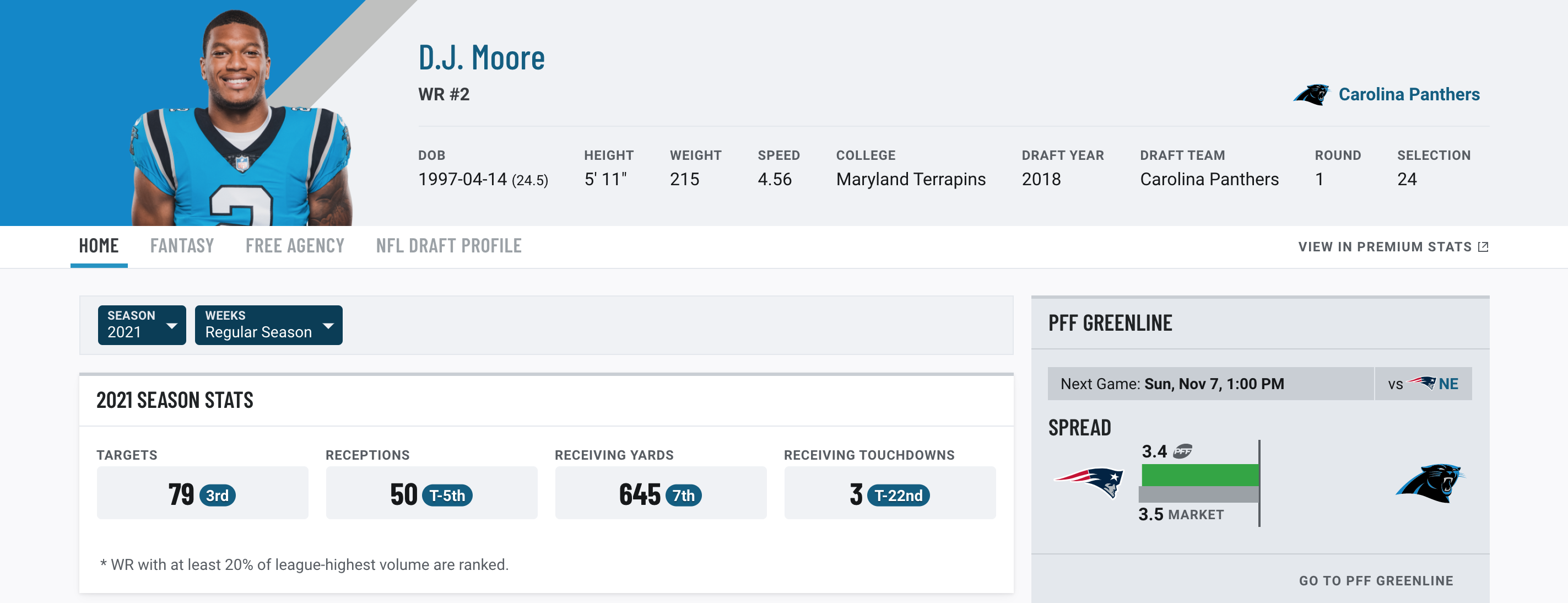Click the Season dropdown arrow
1568x603 pixels.
(172, 326)
